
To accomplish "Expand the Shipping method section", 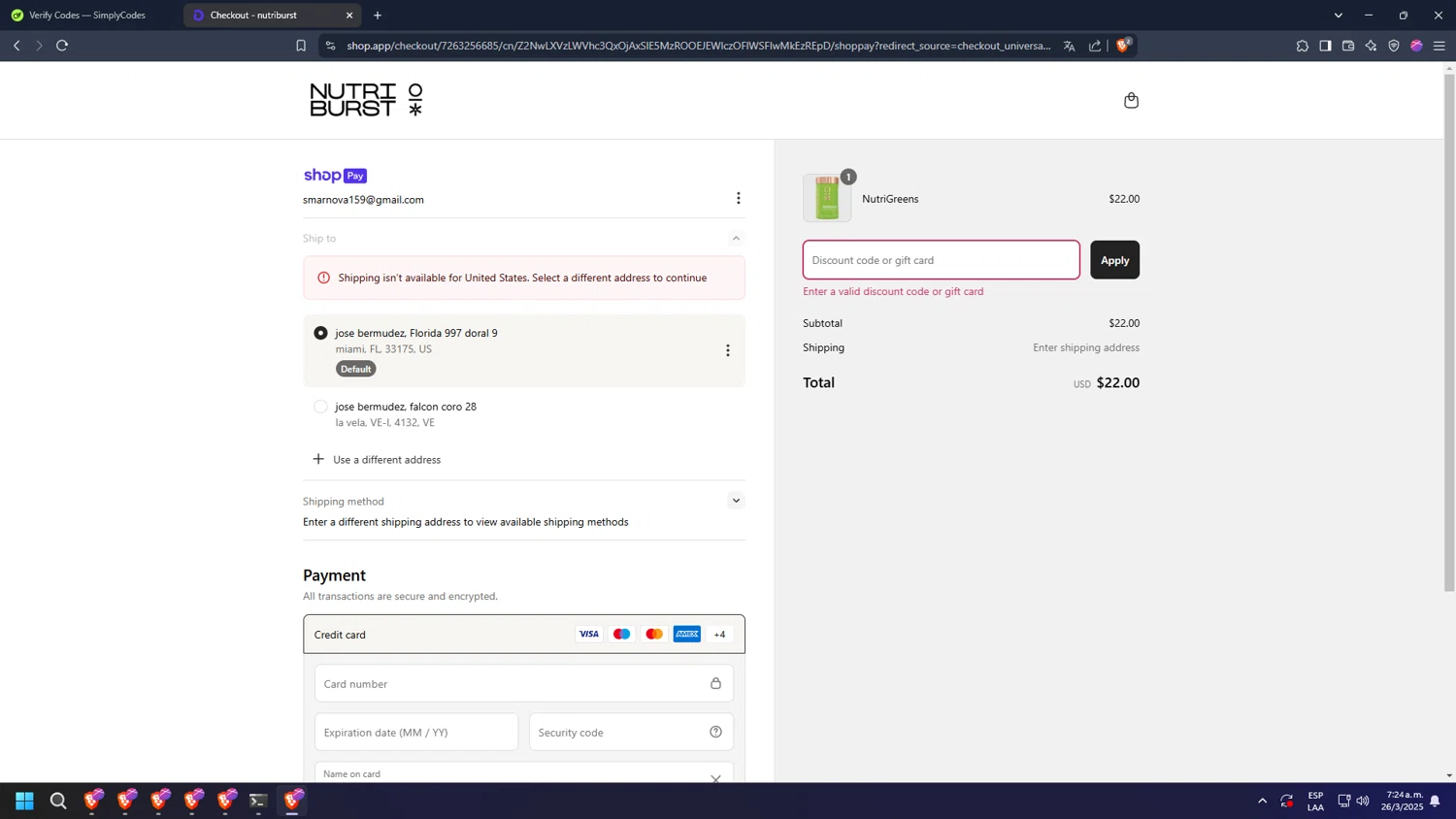I will (736, 501).
